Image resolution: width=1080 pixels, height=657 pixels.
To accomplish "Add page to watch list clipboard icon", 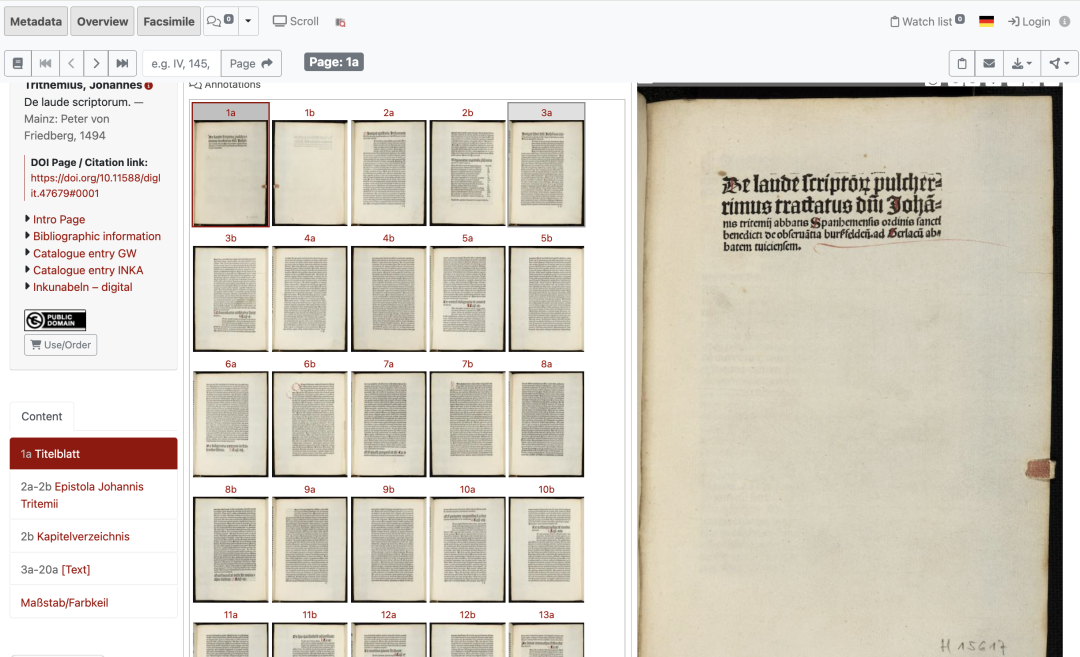I will point(962,63).
